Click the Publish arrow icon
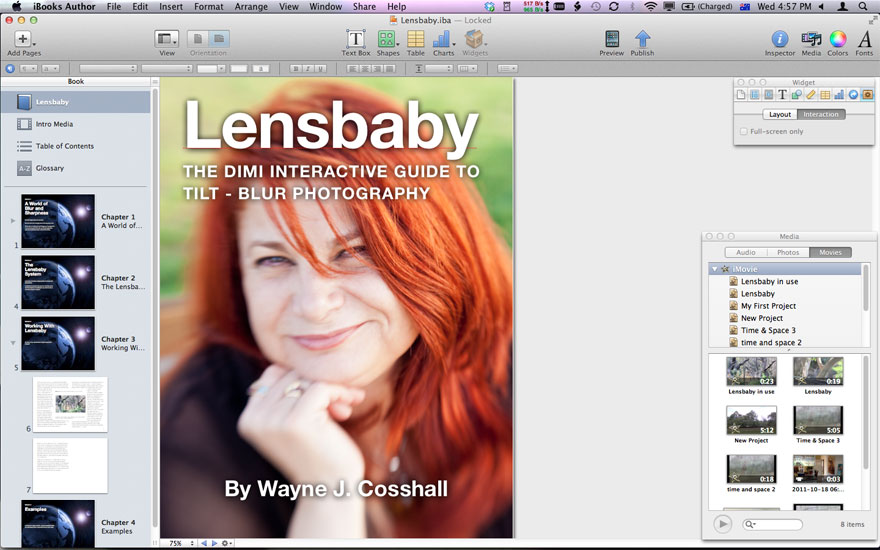 (642, 39)
